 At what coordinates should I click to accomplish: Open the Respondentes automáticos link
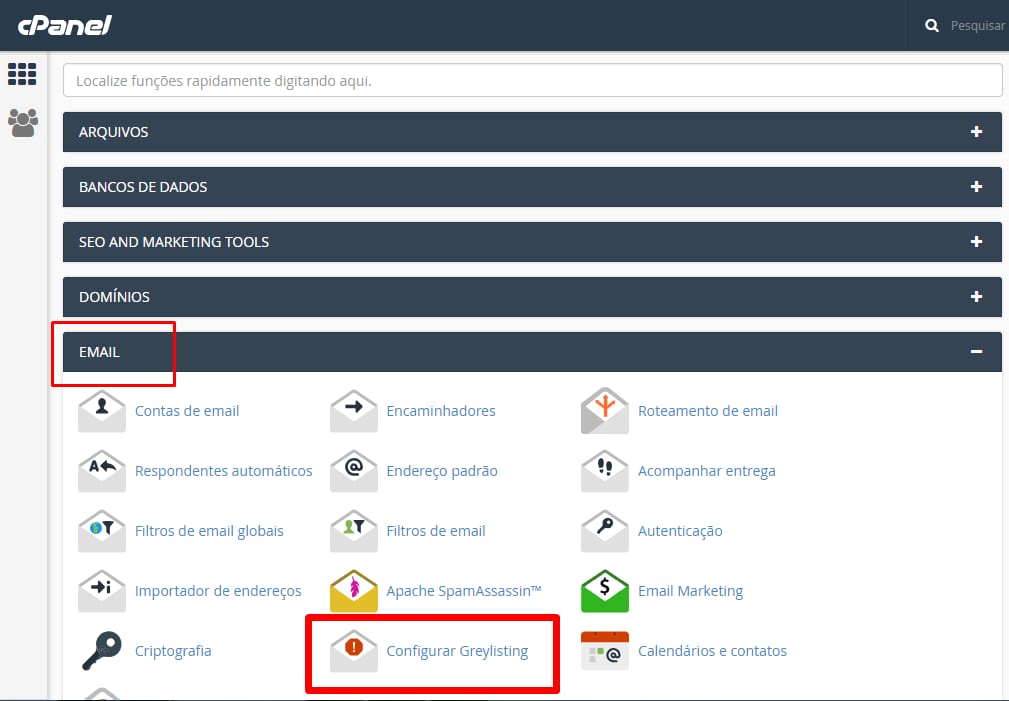tap(223, 471)
